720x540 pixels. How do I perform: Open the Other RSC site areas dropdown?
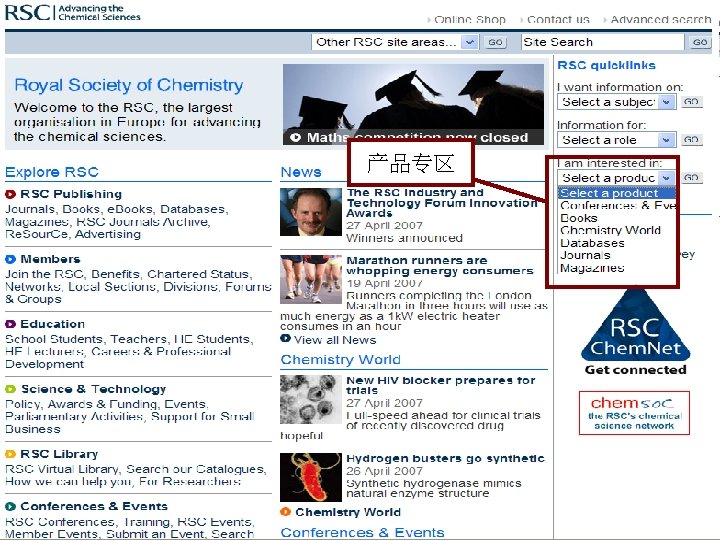pos(395,42)
